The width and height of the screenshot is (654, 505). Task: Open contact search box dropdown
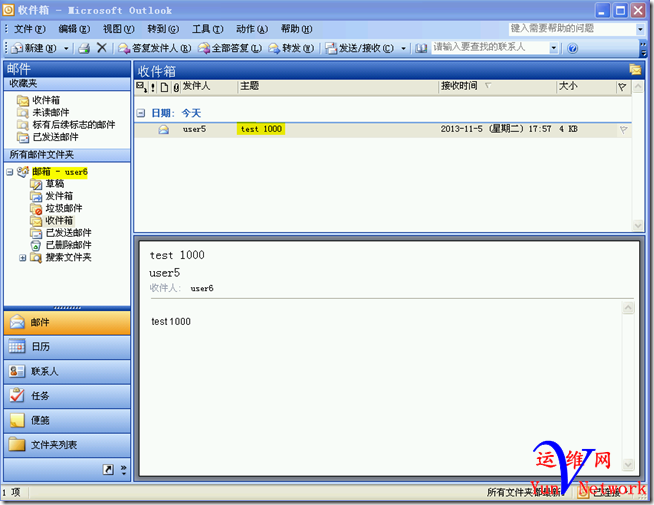[553, 48]
